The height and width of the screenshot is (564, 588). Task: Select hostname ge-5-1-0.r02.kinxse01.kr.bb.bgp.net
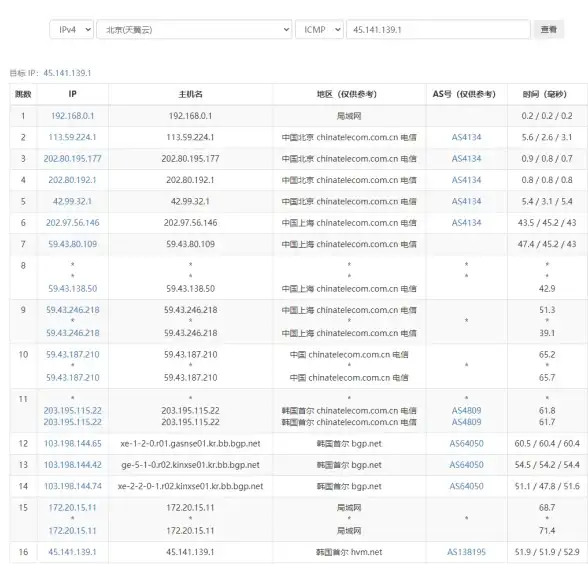190,465
